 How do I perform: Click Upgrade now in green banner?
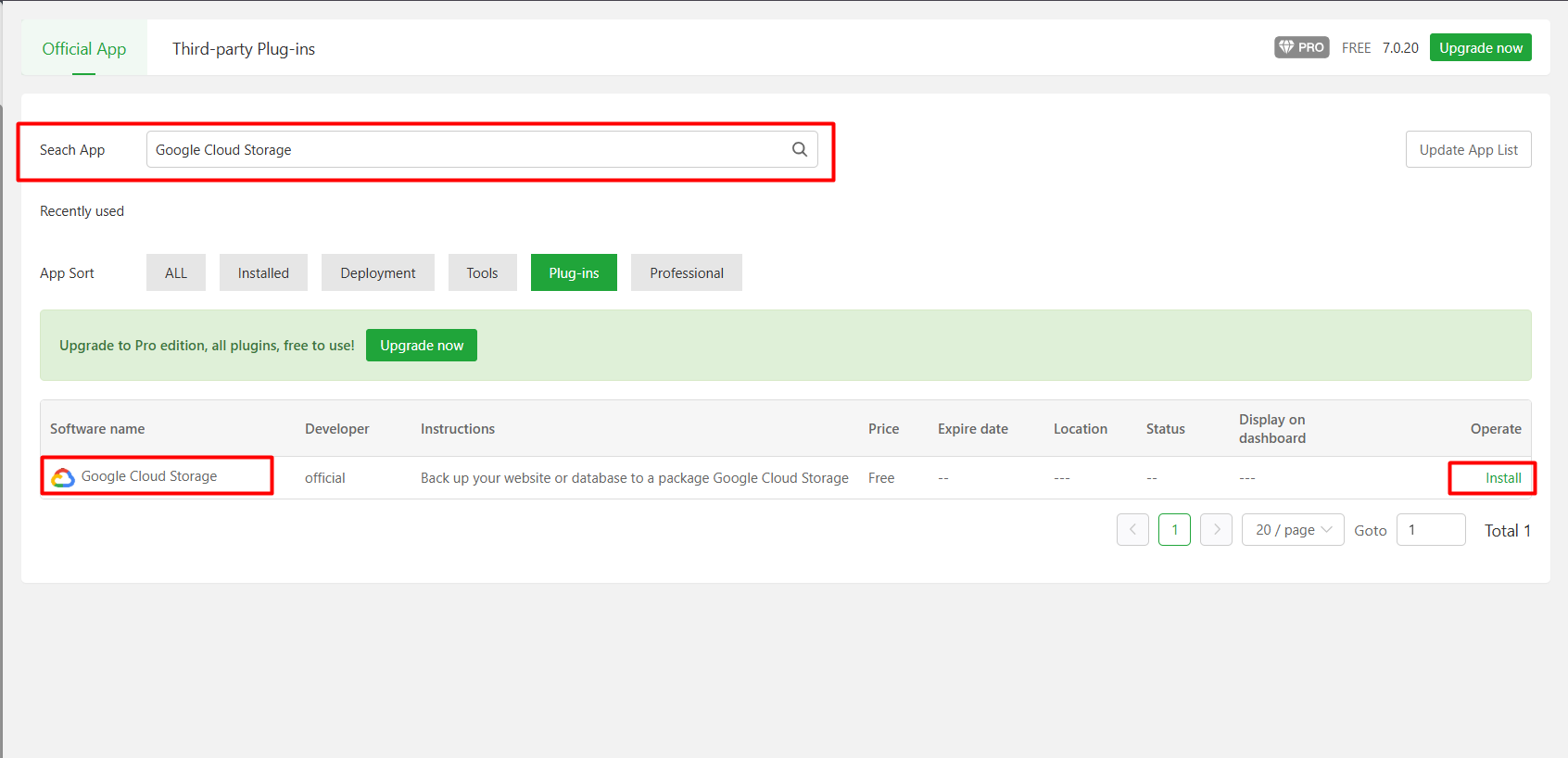(x=422, y=345)
